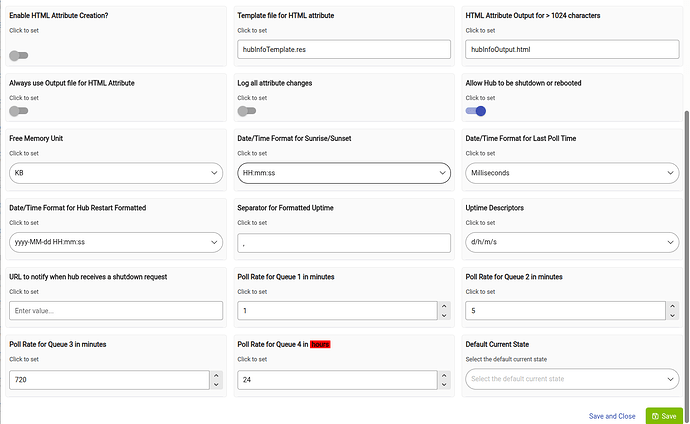Click the Separator for Formatted Uptime field
This screenshot has width=690, height=424.
pos(343,242)
